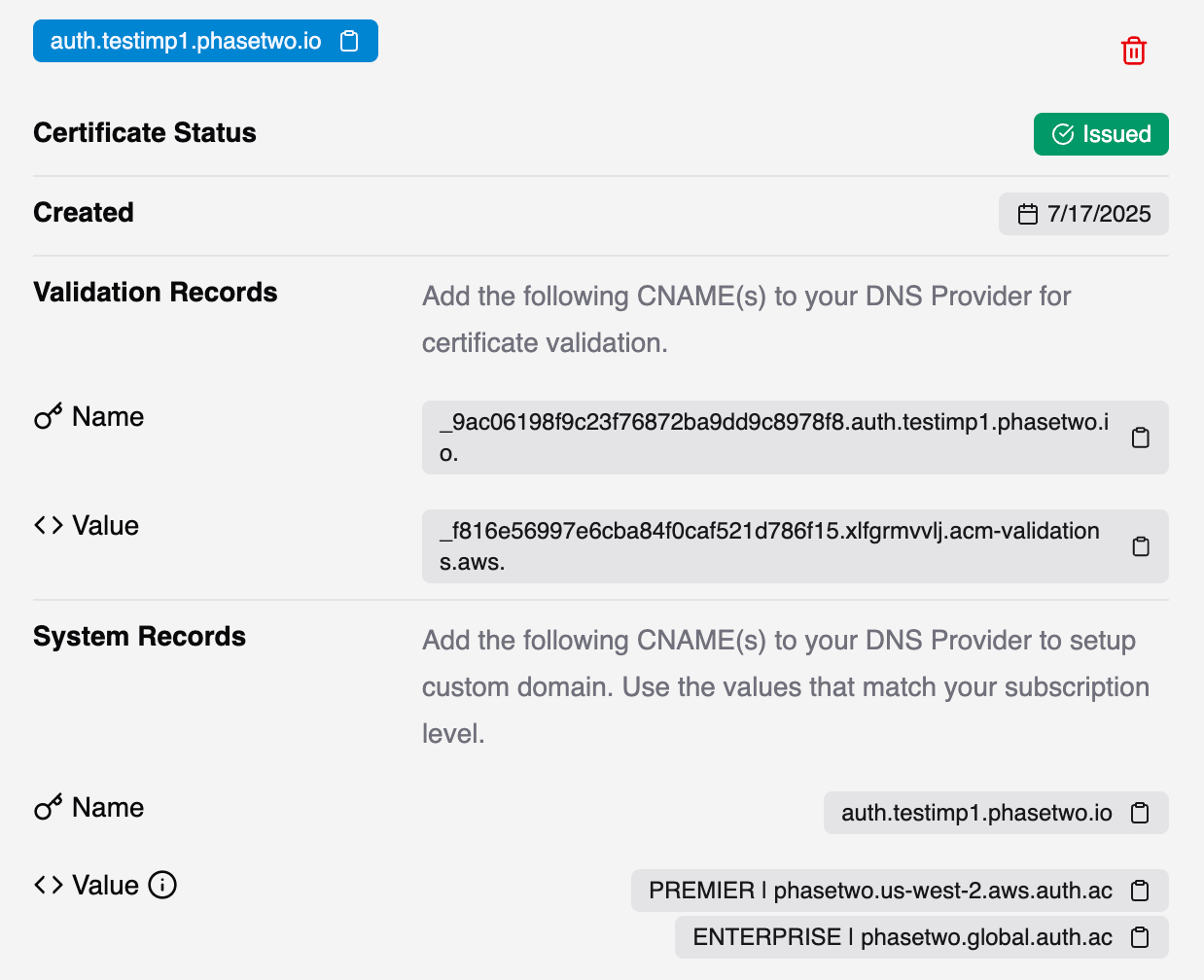Copy the validation record acm-validations Value
Viewport: 1204px width, 980px height.
click(x=1141, y=546)
